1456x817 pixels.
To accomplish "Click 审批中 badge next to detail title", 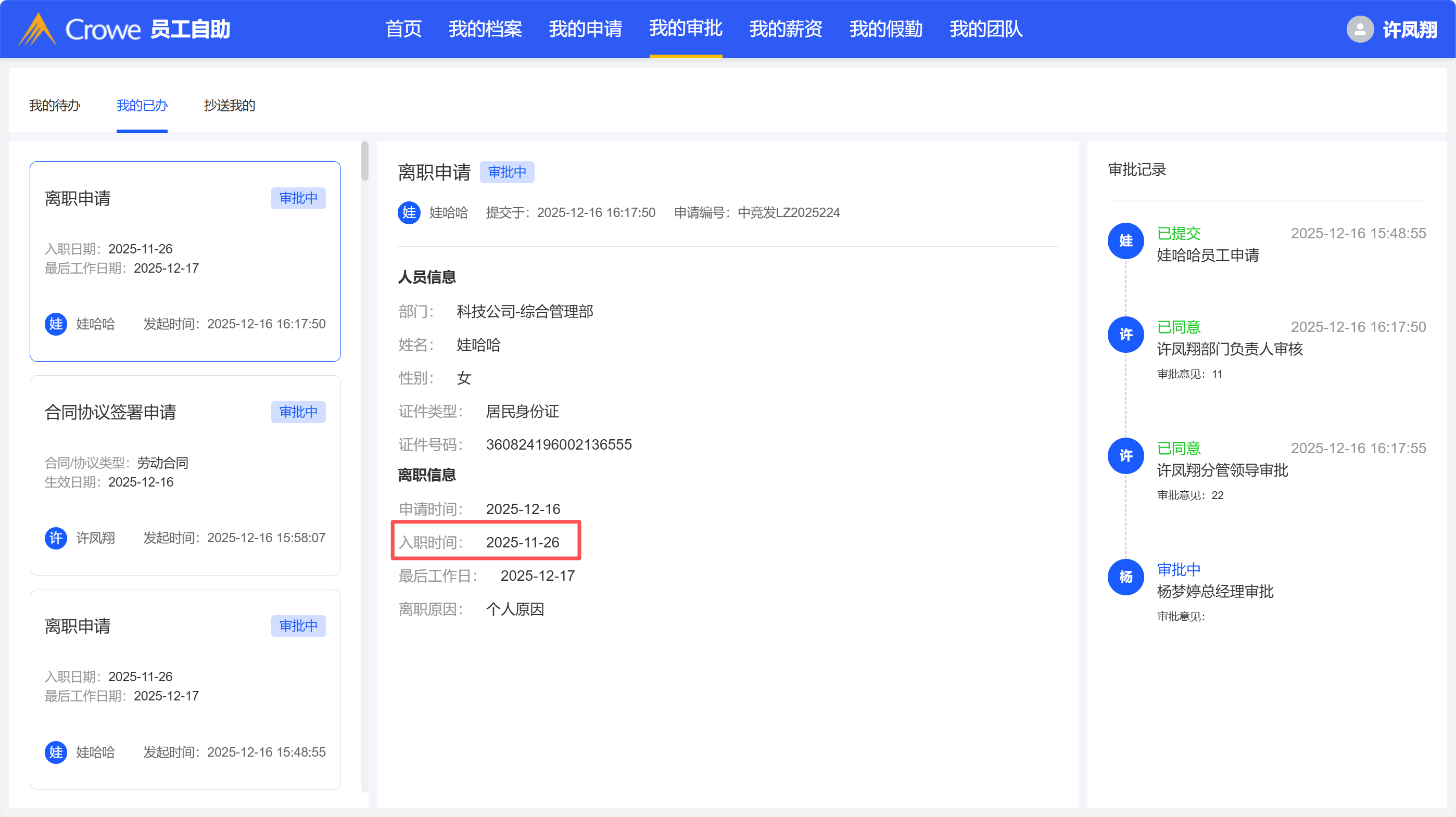I will pos(507,172).
